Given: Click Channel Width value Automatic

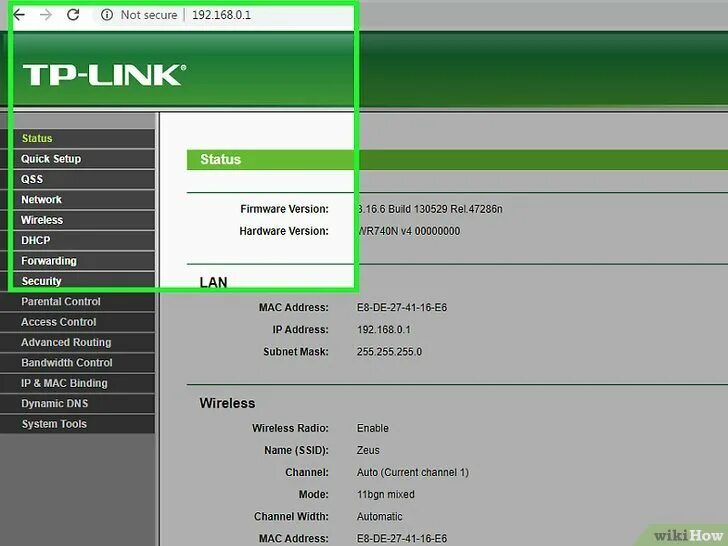Looking at the screenshot, I should (x=379, y=517).
